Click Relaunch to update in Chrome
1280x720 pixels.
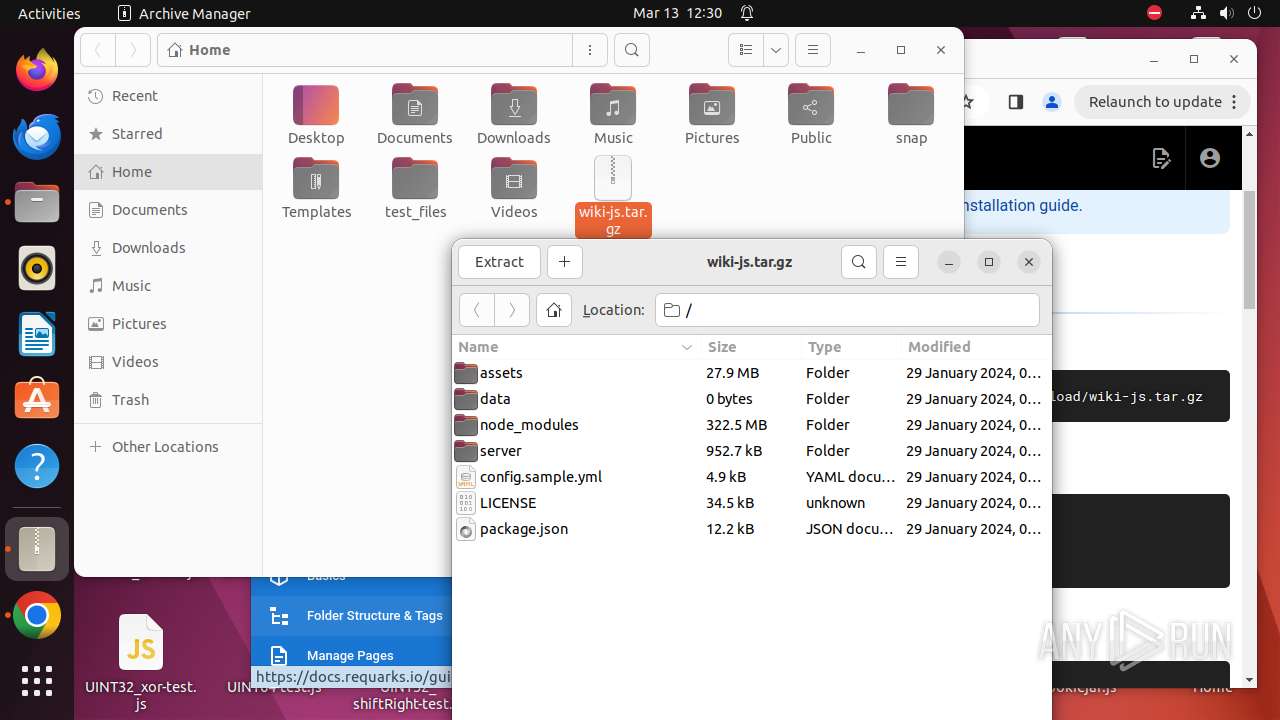[1162, 102]
